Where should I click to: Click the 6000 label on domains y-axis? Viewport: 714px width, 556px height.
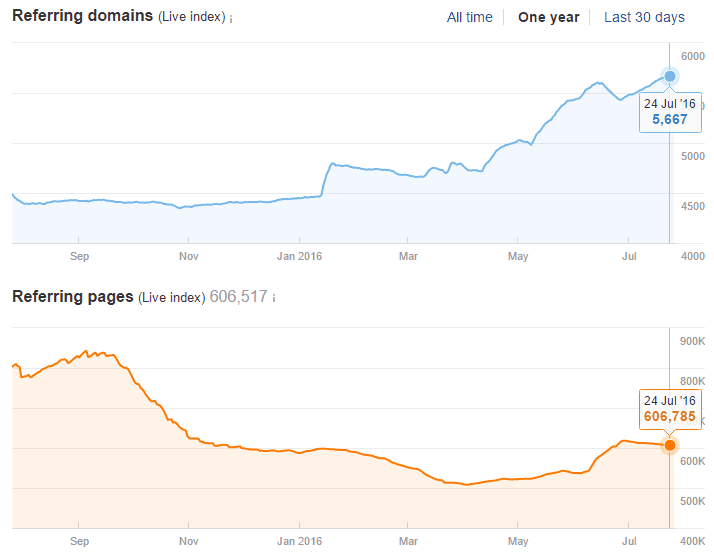coord(693,56)
